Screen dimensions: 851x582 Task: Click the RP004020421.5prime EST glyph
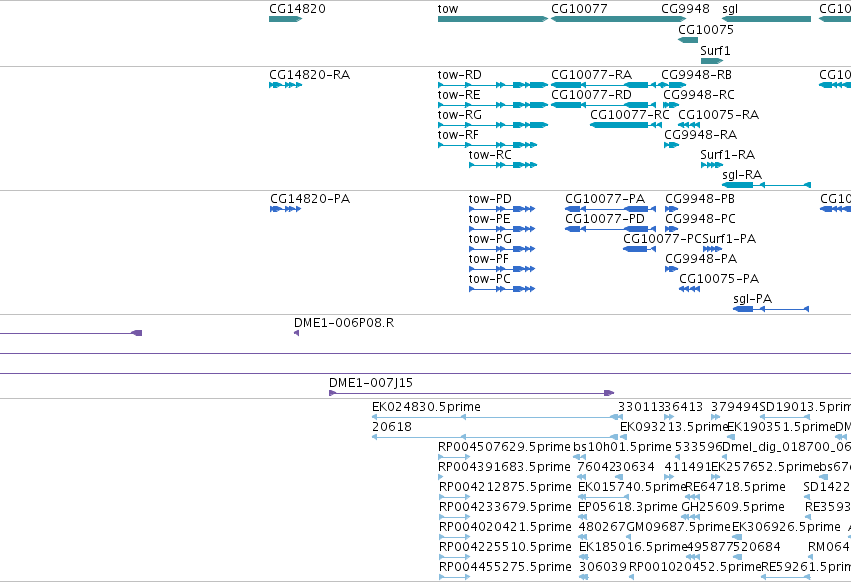pos(454,537)
